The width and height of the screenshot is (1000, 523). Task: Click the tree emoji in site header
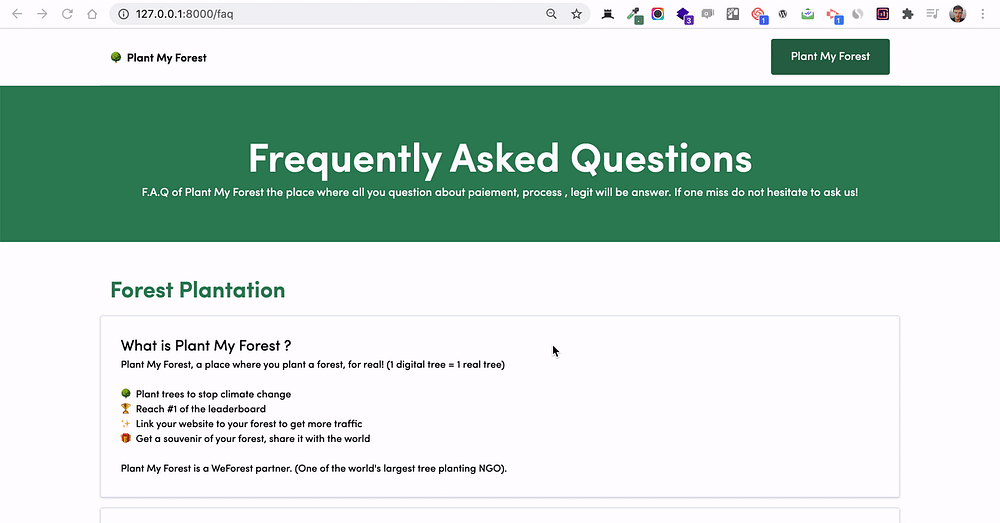[115, 57]
